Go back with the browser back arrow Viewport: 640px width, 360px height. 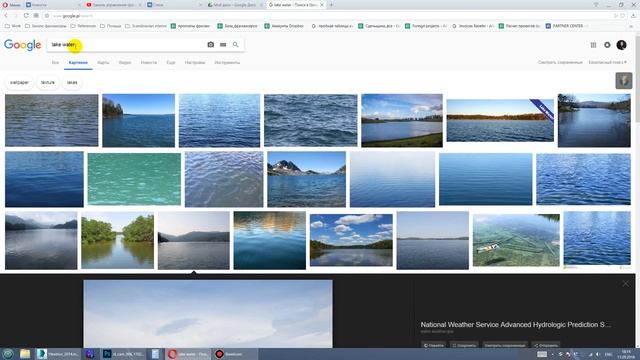pyautogui.click(x=6, y=16)
